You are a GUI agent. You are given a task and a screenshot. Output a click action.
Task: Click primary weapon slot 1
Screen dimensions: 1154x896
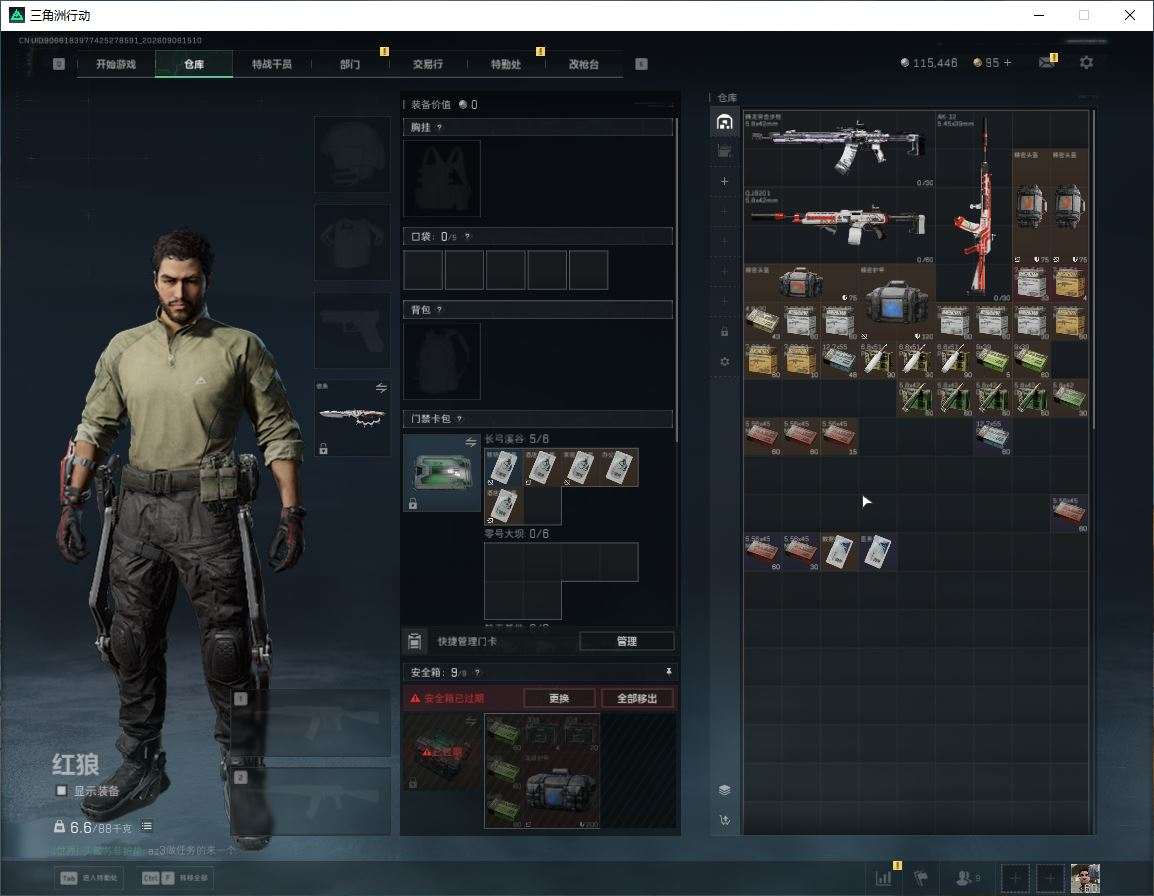tap(311, 723)
